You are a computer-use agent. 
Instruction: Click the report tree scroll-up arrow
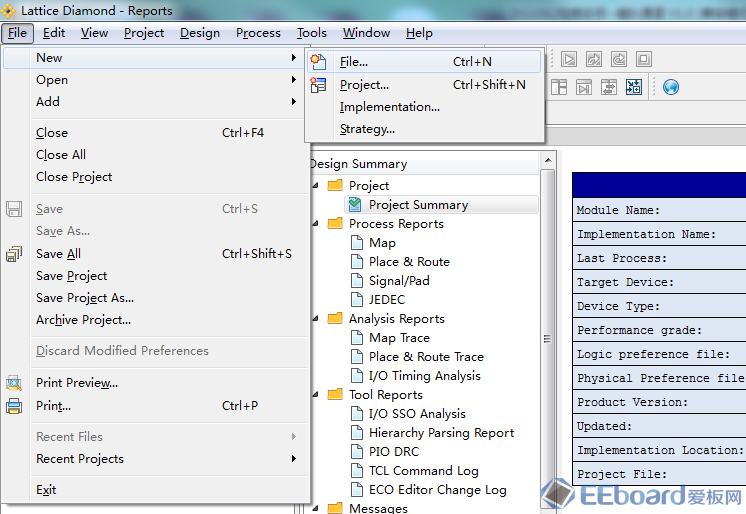tap(548, 160)
